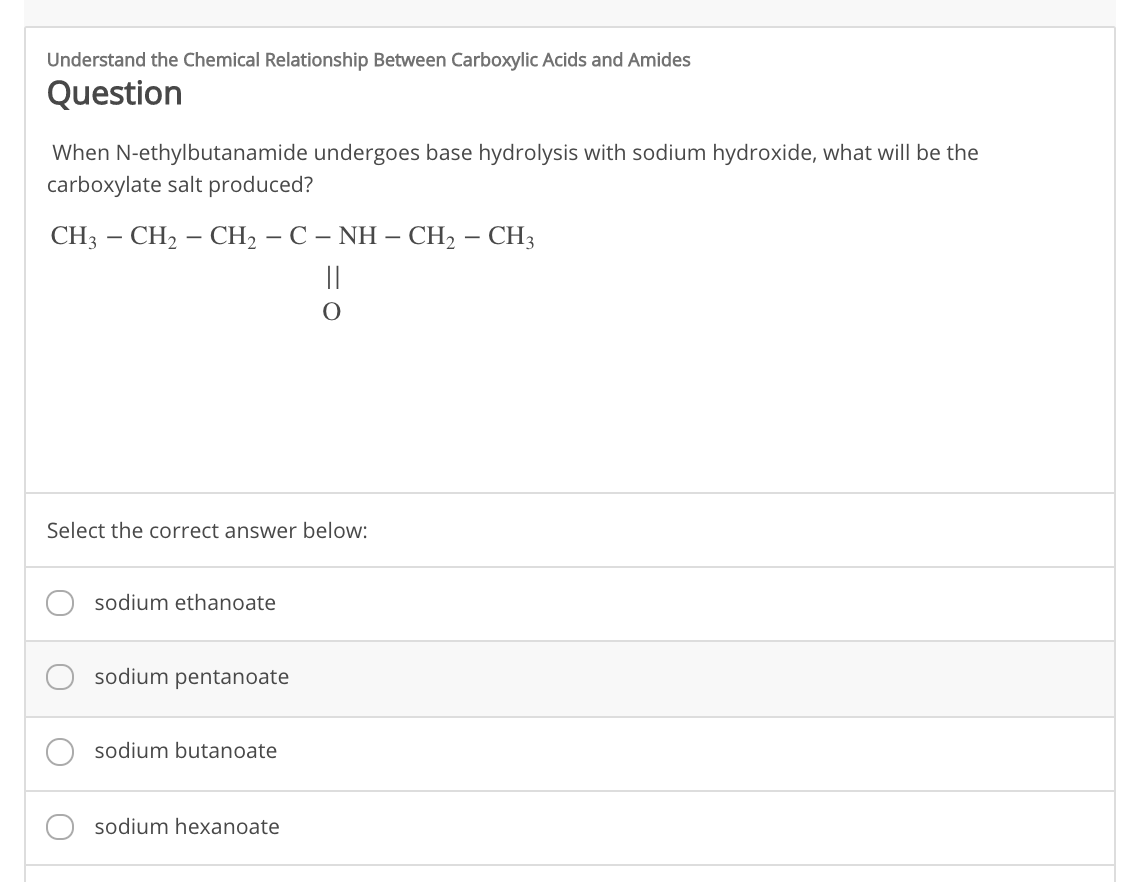Click the double bond symbol under carbon
Viewport: 1130px width, 882px height.
pyautogui.click(x=332, y=276)
